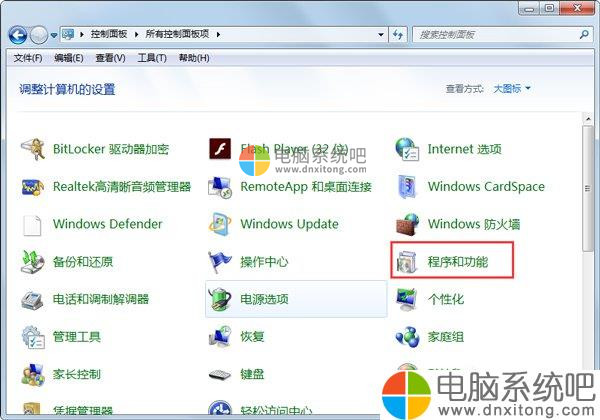Open the RemoteApp and Desktop Connections icon
The height and width of the screenshot is (420, 600).
coord(220,187)
